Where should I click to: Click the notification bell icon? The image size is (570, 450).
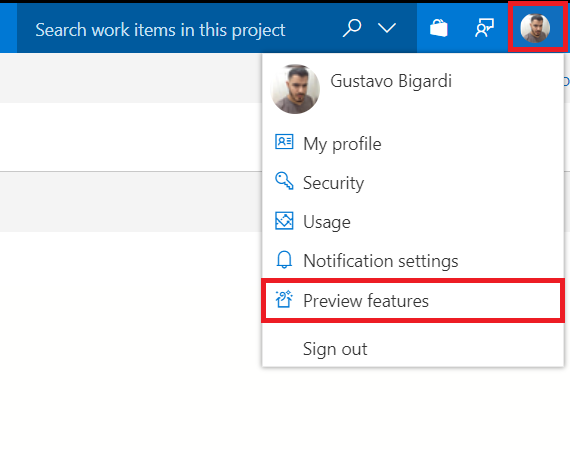coord(284,260)
